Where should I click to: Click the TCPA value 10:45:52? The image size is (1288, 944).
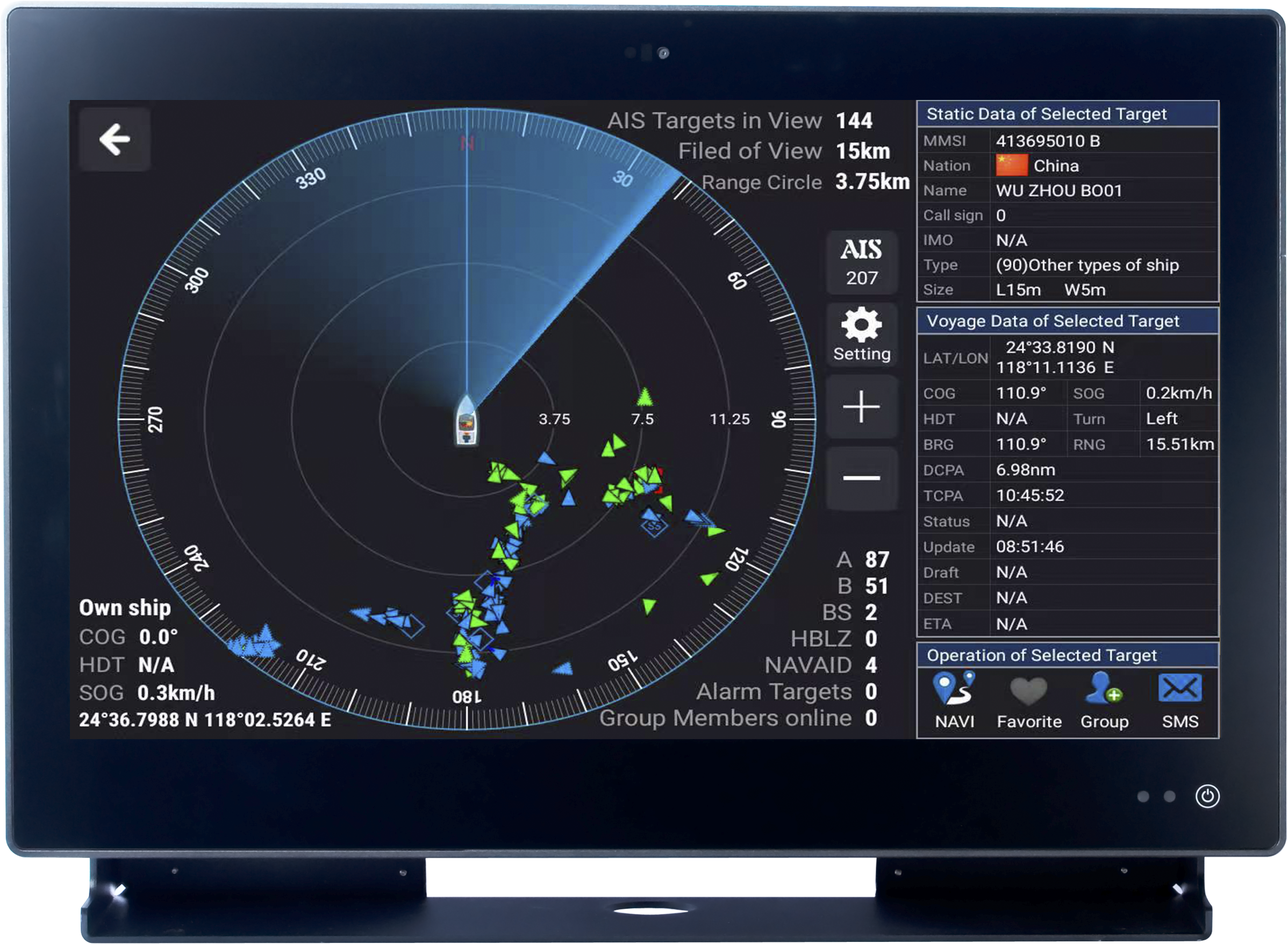click(1030, 495)
